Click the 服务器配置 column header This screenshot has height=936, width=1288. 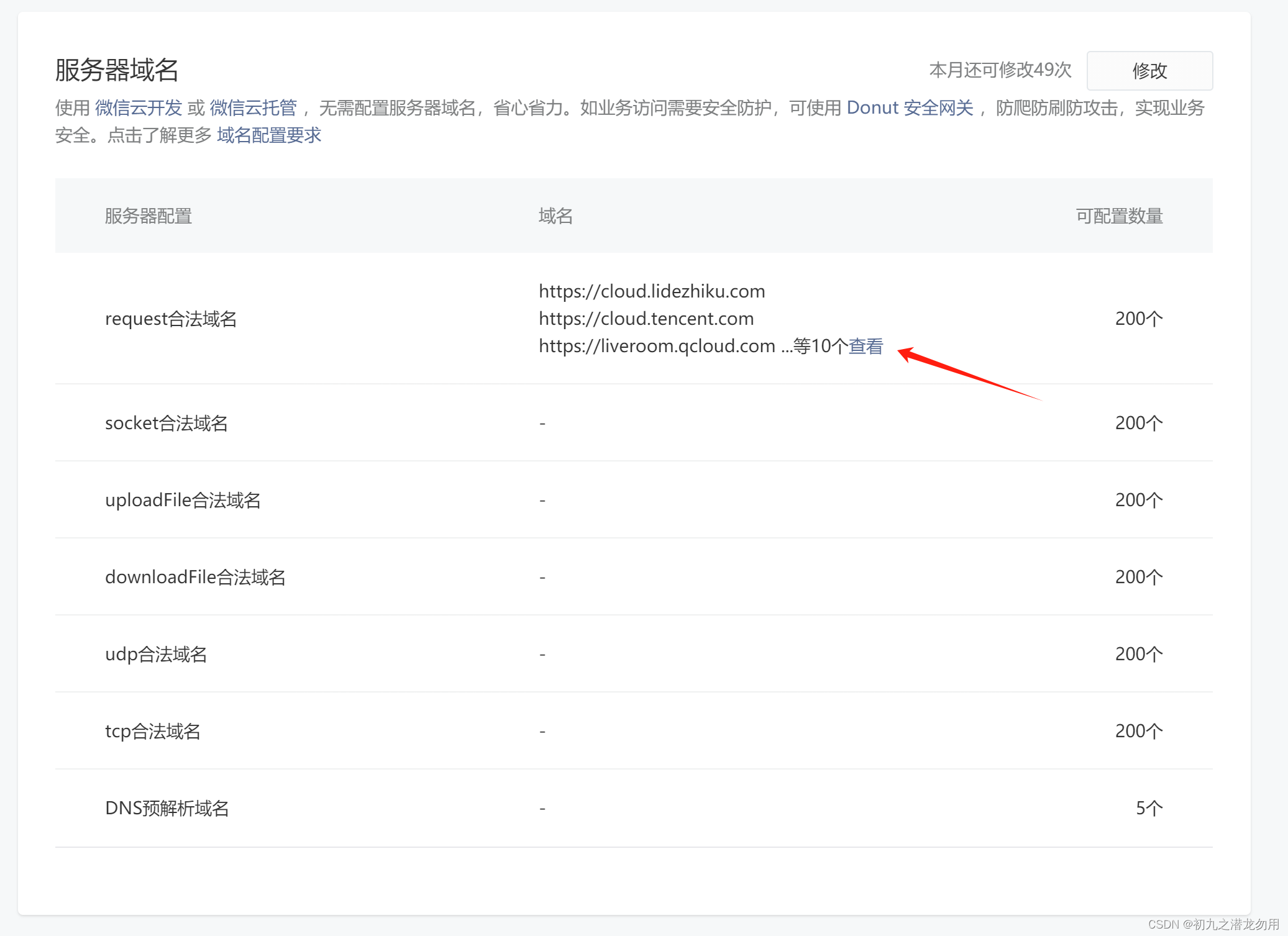coord(148,216)
